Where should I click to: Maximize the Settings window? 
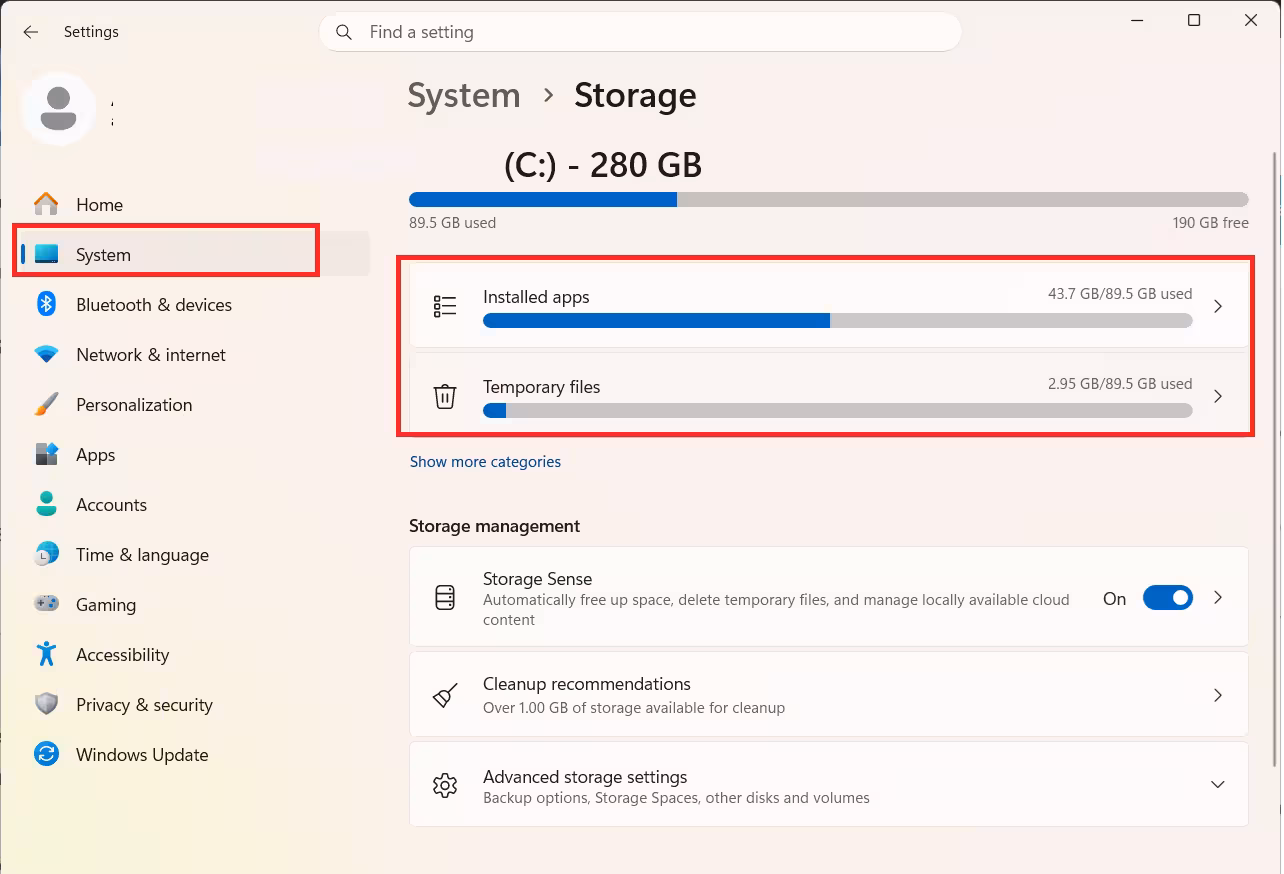[x=1193, y=20]
